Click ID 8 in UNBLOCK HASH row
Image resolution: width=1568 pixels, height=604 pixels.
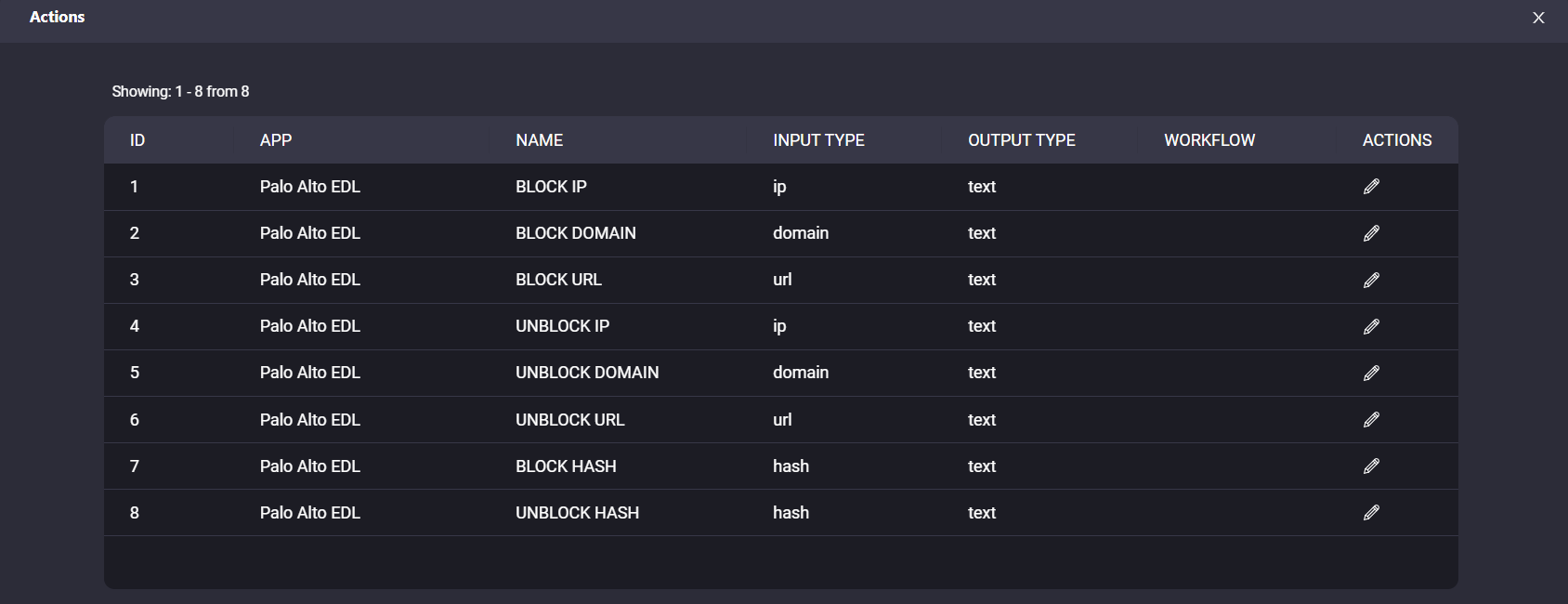pos(135,513)
